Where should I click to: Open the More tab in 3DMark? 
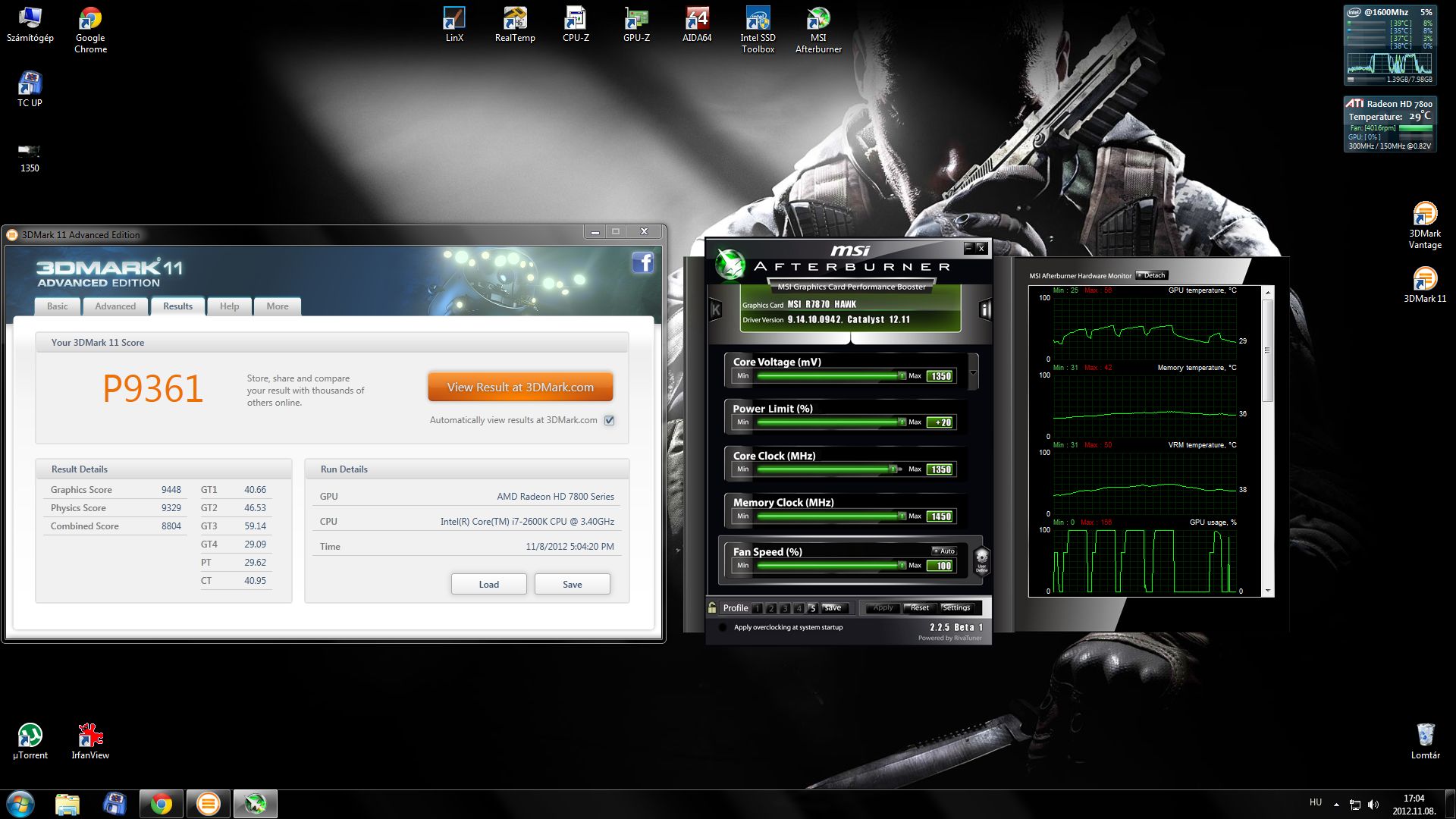[278, 306]
